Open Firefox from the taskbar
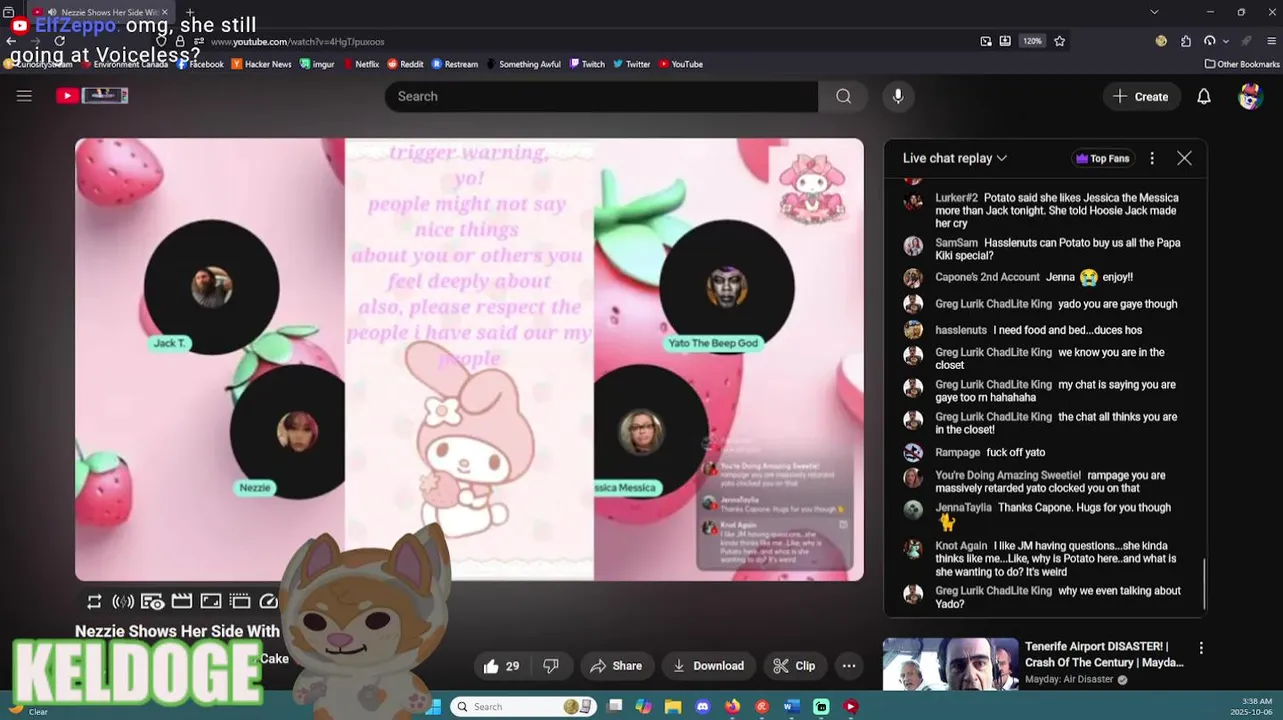The width and height of the screenshot is (1283, 720). pyautogui.click(x=732, y=706)
